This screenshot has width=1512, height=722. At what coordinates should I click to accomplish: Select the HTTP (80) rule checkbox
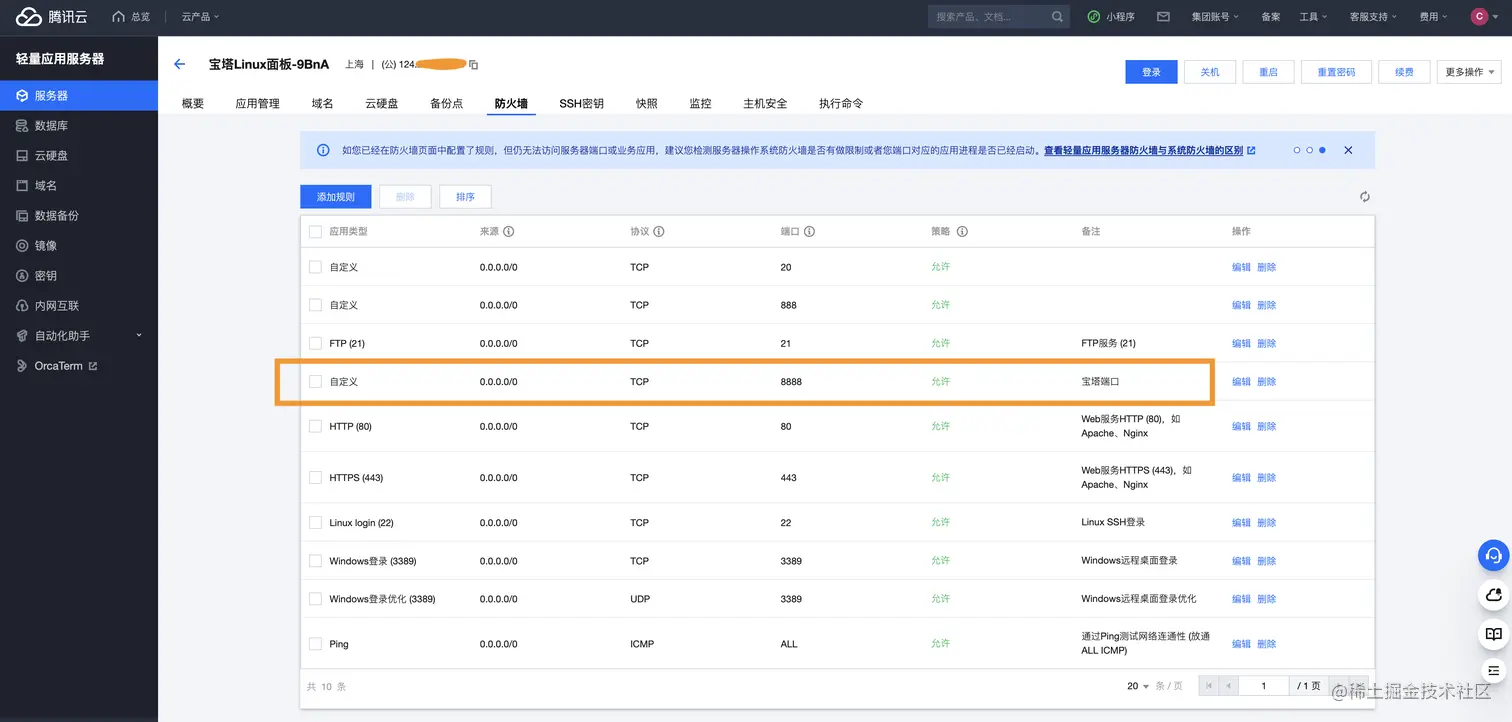tap(315, 426)
